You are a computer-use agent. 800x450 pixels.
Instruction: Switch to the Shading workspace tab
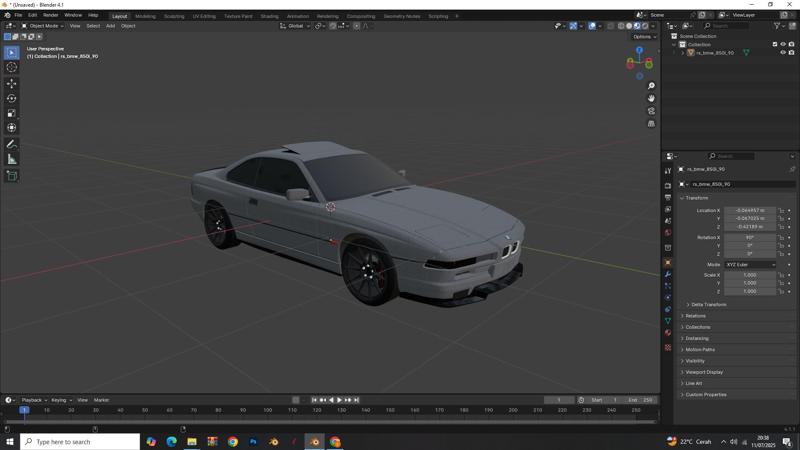(x=269, y=16)
